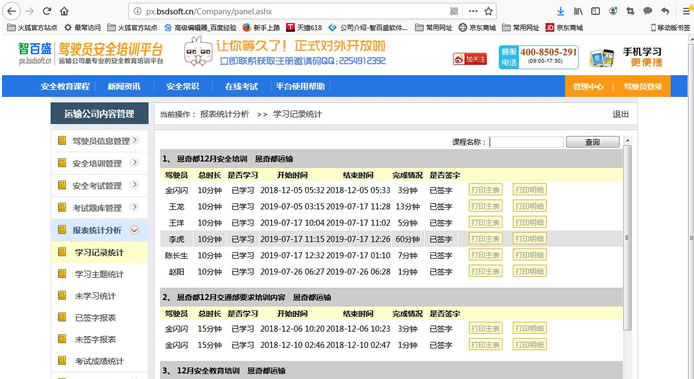
Task: Open the 移动版书签 bookmarks folder
Action: 670,27
